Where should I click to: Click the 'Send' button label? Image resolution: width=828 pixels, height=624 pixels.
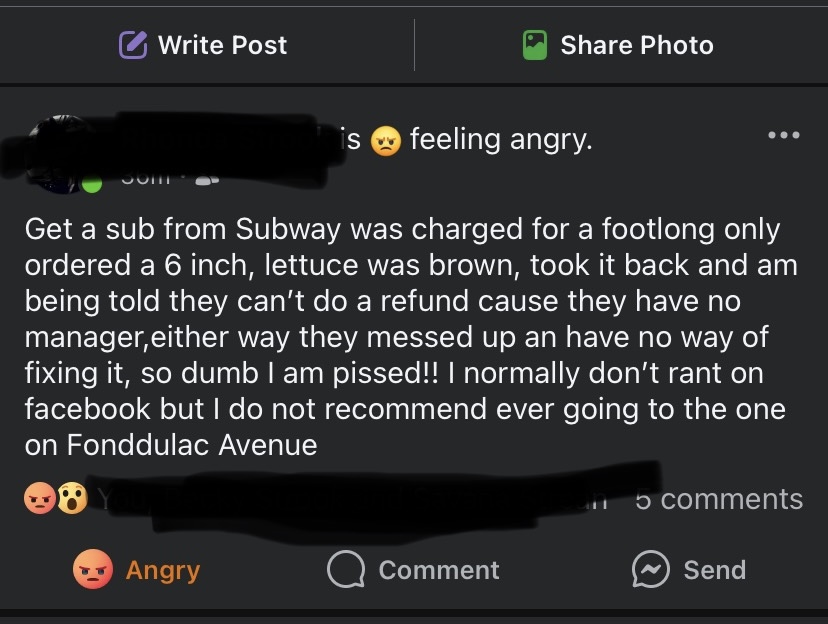pyautogui.click(x=714, y=570)
